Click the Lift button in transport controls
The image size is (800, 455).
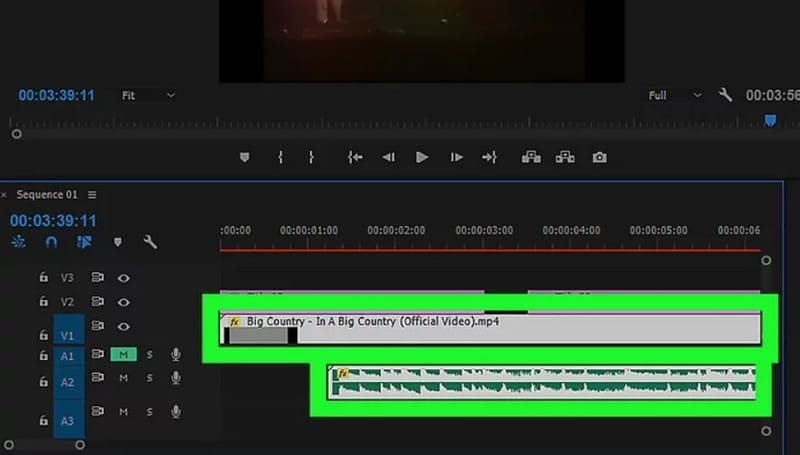(531, 157)
